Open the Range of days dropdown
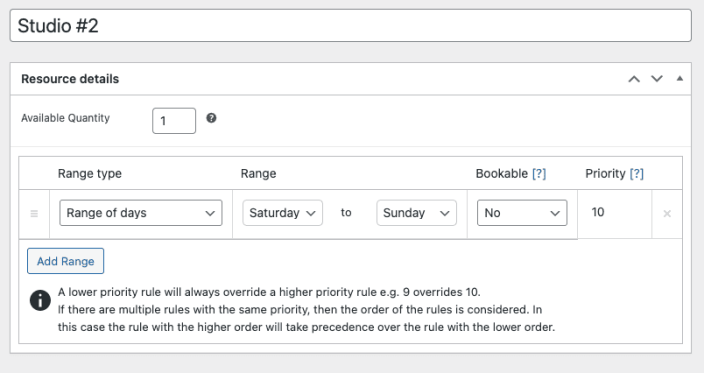The image size is (704, 373). 141,213
